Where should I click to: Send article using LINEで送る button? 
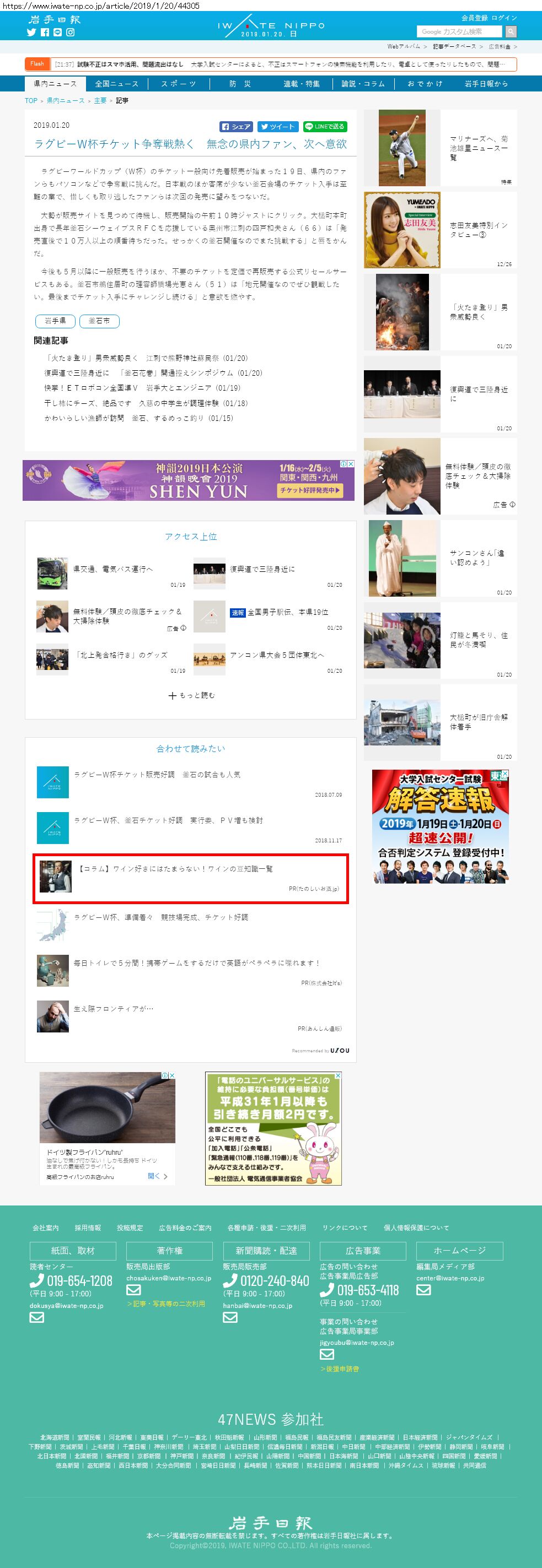click(x=325, y=127)
